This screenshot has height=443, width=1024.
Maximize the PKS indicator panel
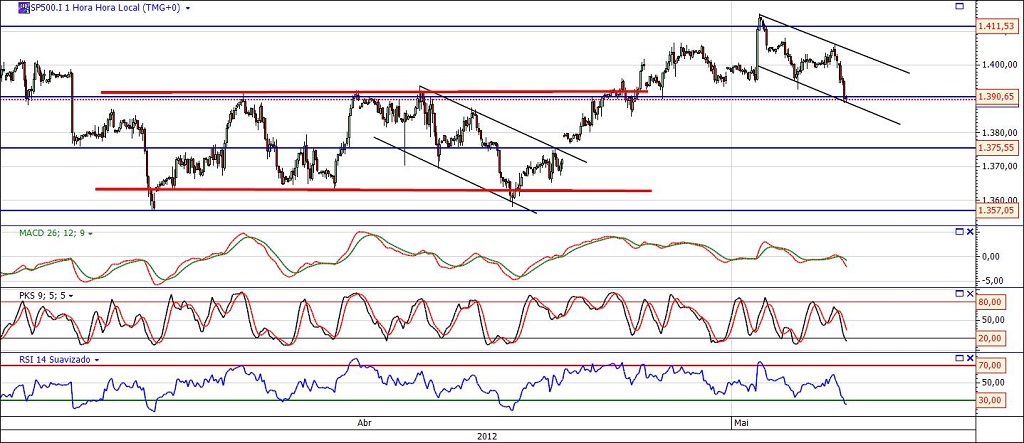click(x=959, y=294)
